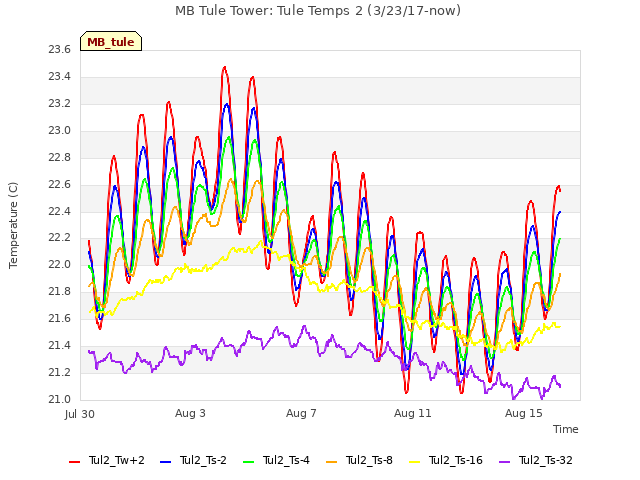Click the MB_tule label box
The width and height of the screenshot is (640, 480).
111,41
